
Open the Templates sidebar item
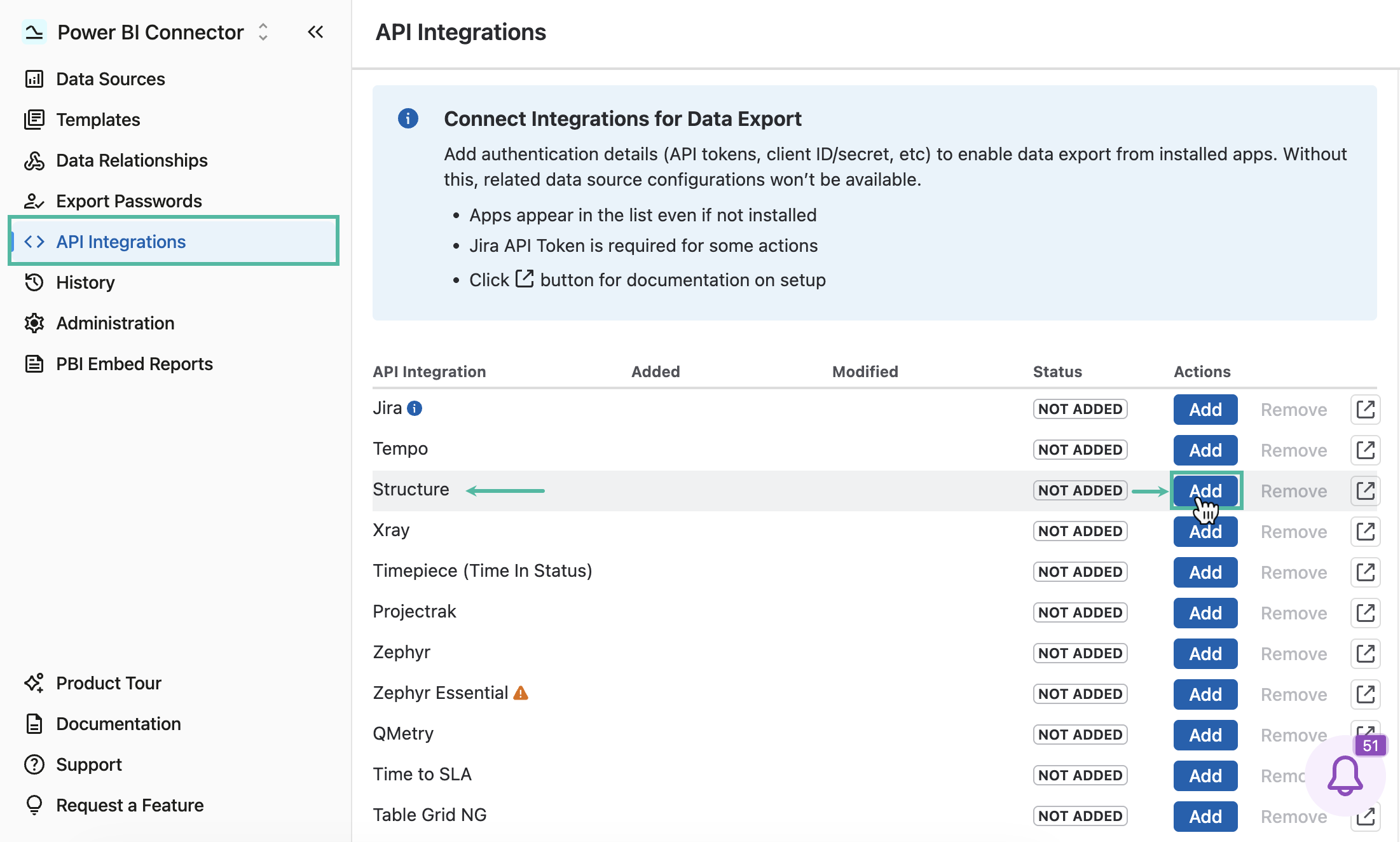98,120
